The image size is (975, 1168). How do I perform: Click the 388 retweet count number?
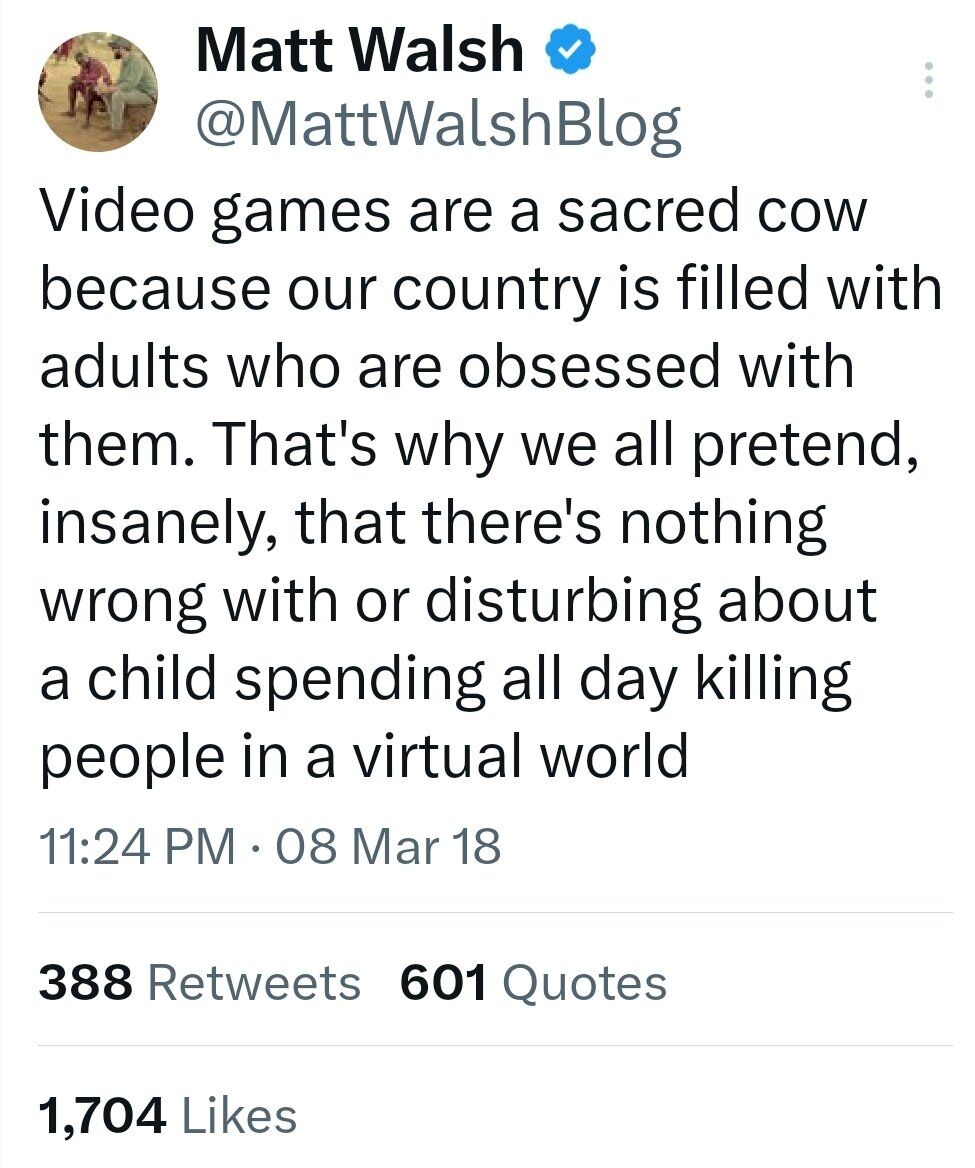(x=85, y=982)
